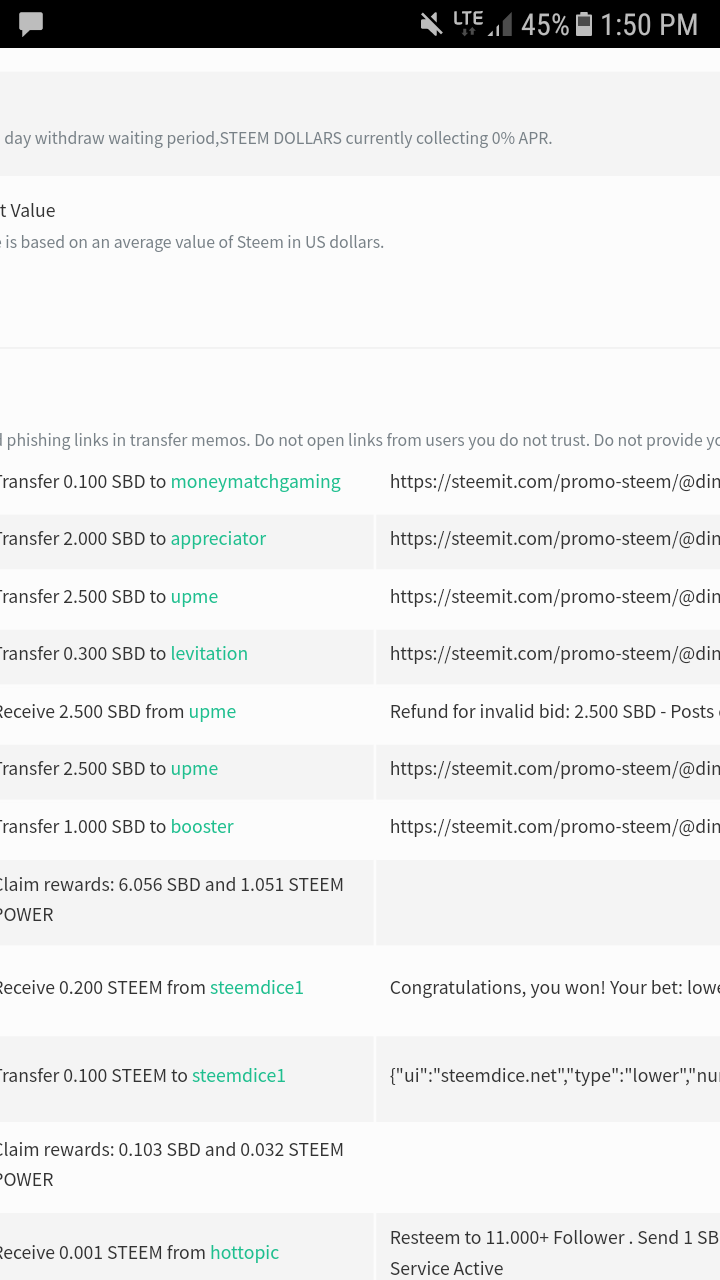Tap the muted sound icon in status bar

click(x=431, y=24)
